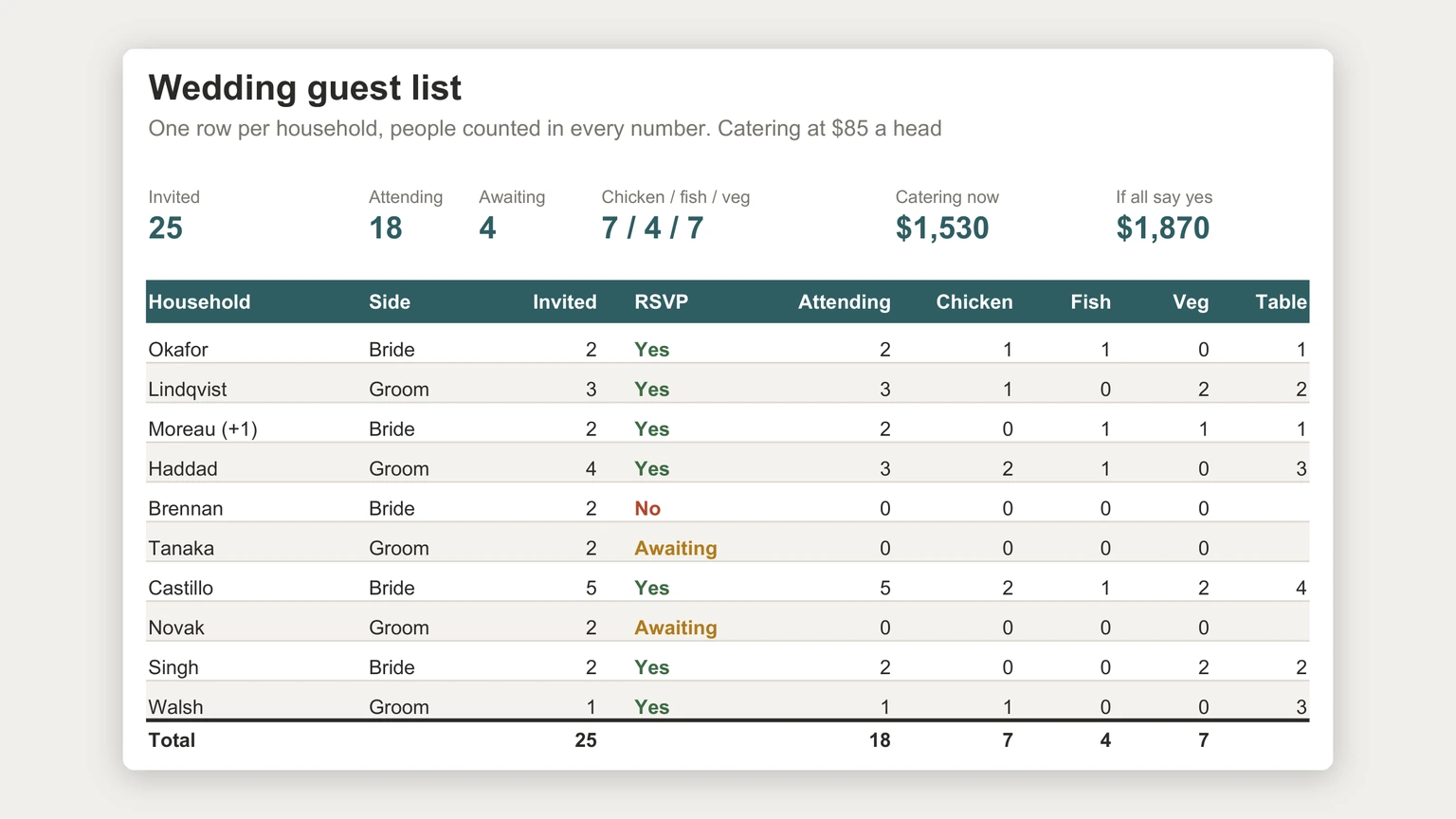Click Table value 3 in Walsh row

click(x=1301, y=707)
